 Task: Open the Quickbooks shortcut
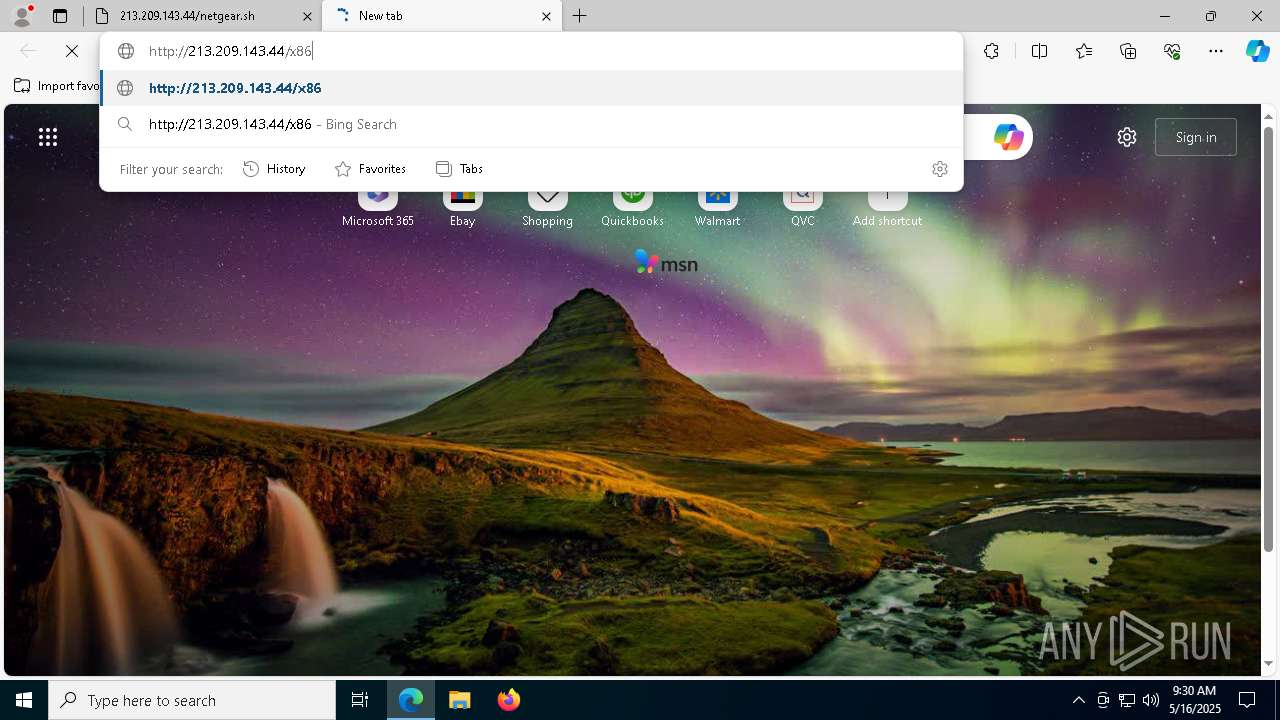click(632, 209)
